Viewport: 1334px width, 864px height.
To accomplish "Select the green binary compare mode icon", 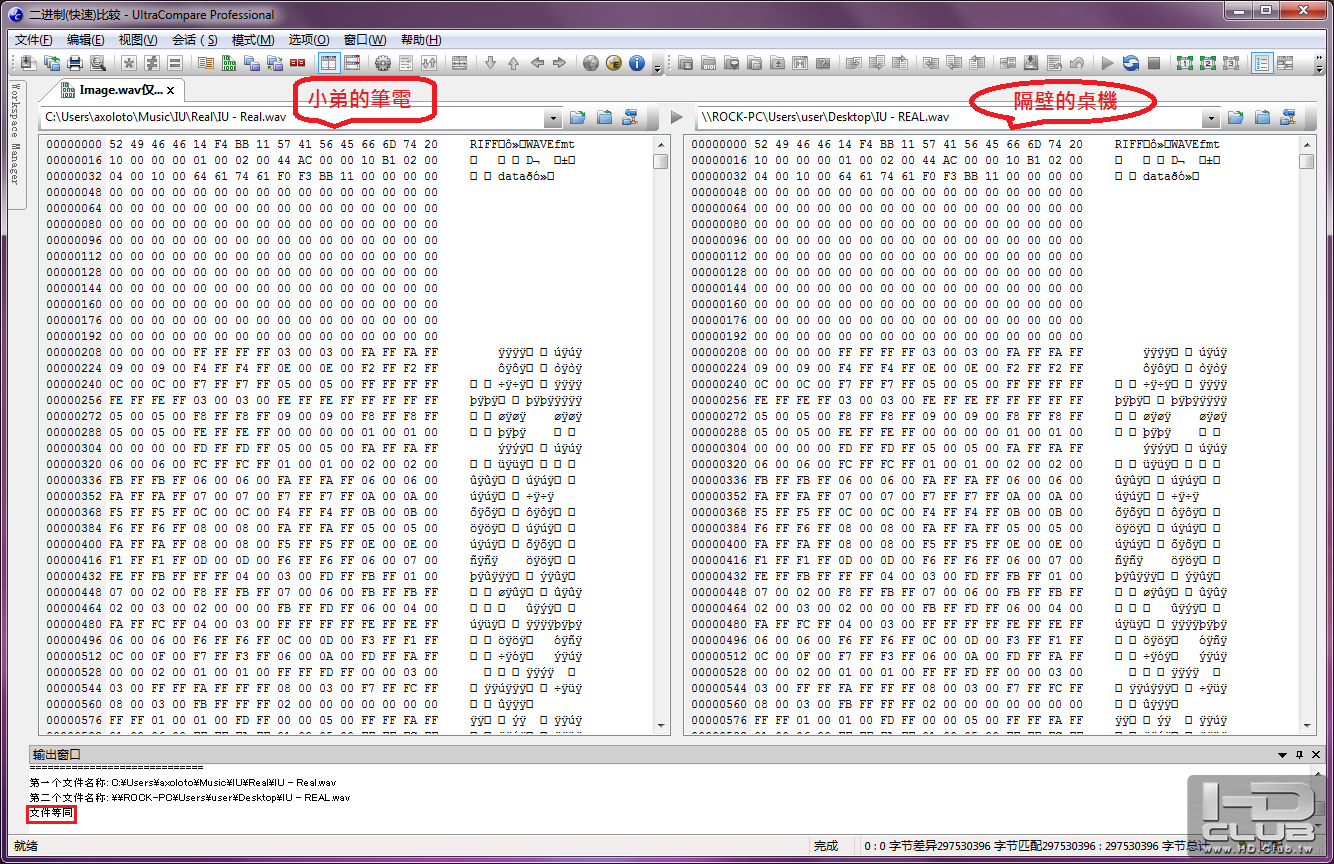I will pos(229,63).
